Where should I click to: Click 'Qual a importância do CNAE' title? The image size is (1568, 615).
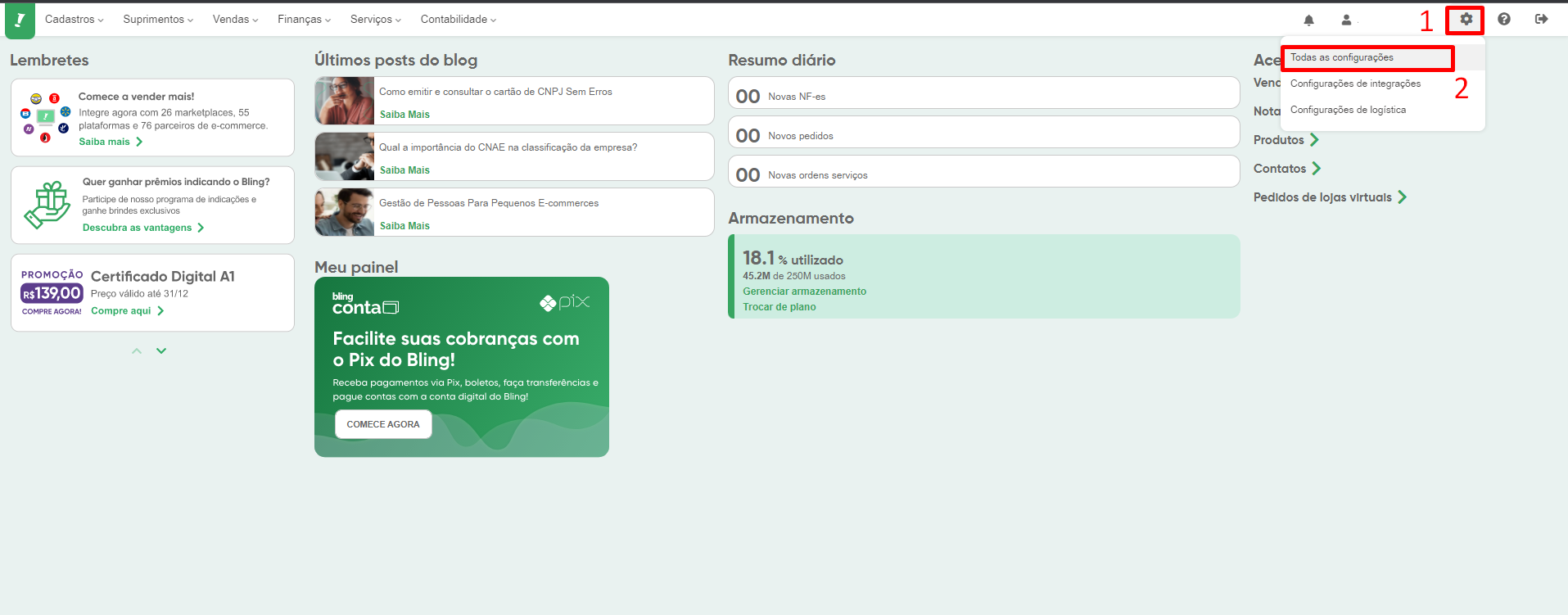coord(508,147)
